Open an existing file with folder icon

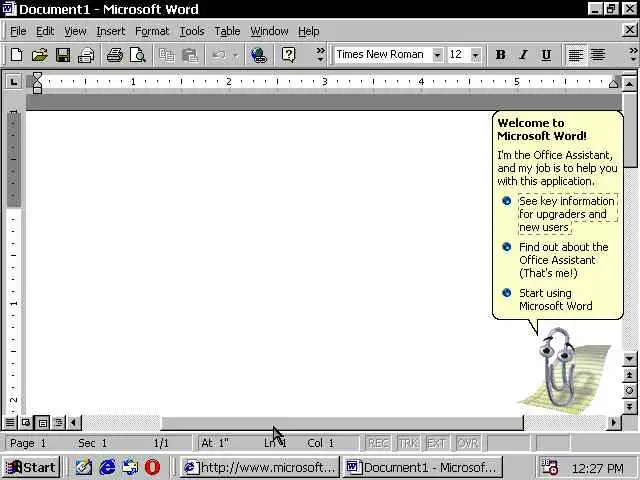40,55
